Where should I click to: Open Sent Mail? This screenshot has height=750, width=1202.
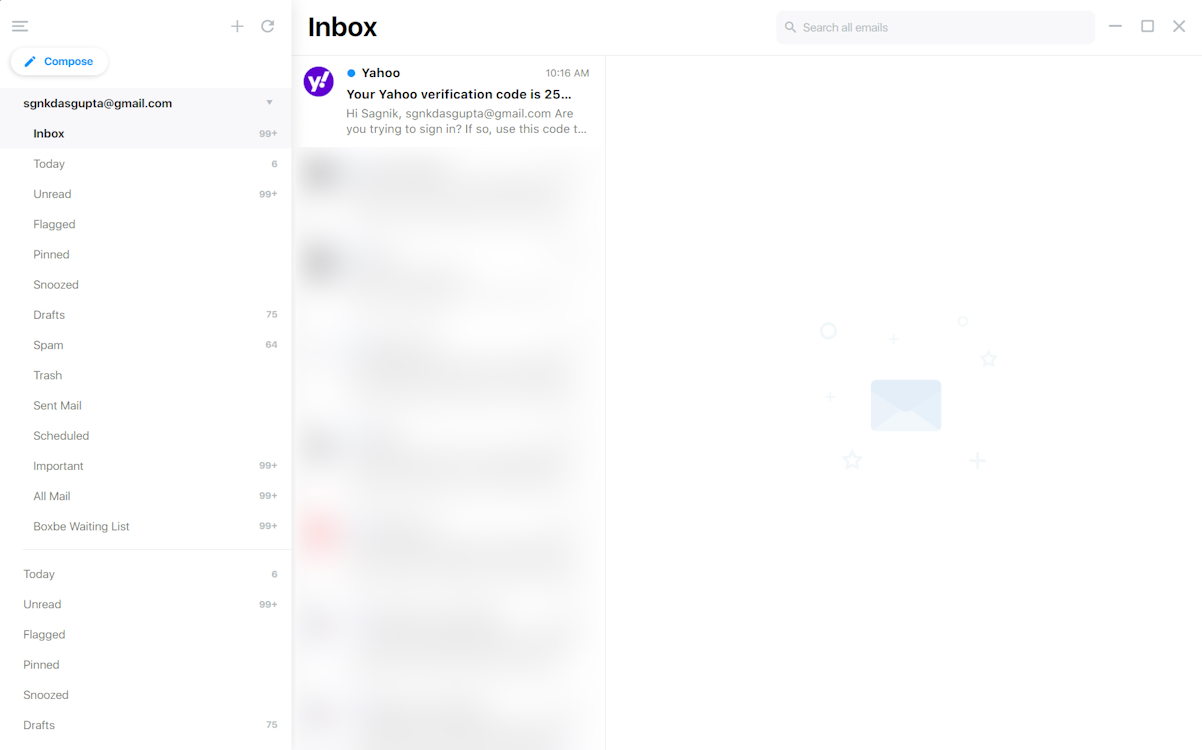(57, 405)
